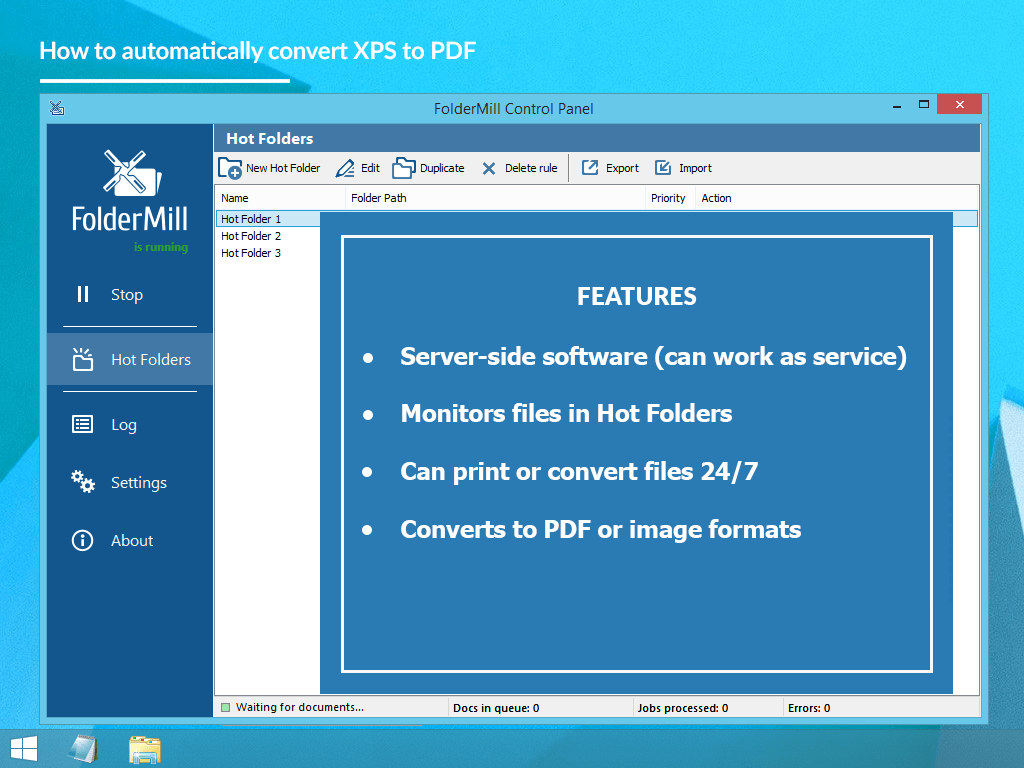Click the Duplicate folders icon

(404, 168)
